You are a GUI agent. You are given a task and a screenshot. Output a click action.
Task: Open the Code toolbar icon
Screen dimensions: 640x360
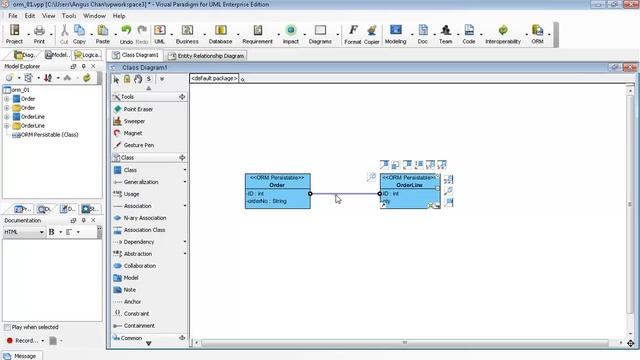(x=469, y=34)
